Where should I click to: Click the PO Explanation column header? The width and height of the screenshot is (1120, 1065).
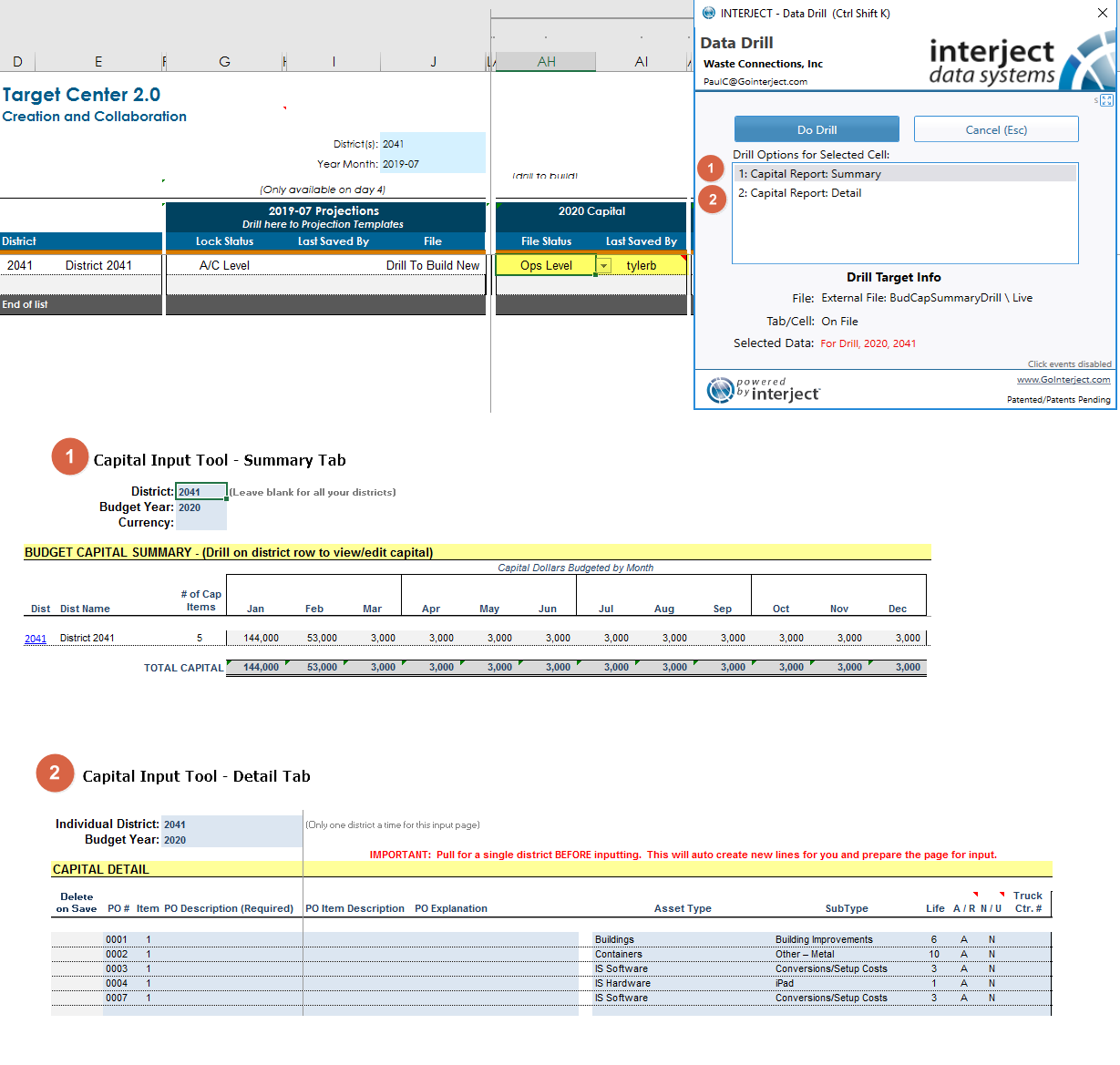click(451, 908)
